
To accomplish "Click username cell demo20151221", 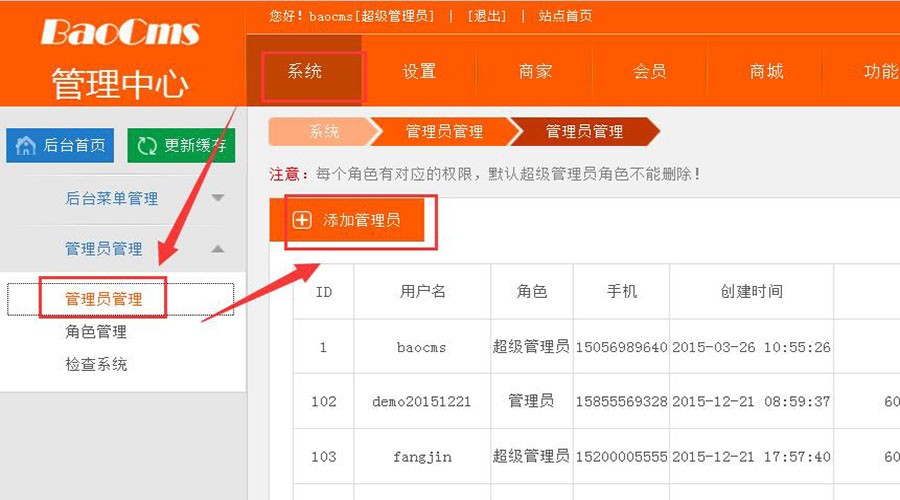I will (421, 402).
